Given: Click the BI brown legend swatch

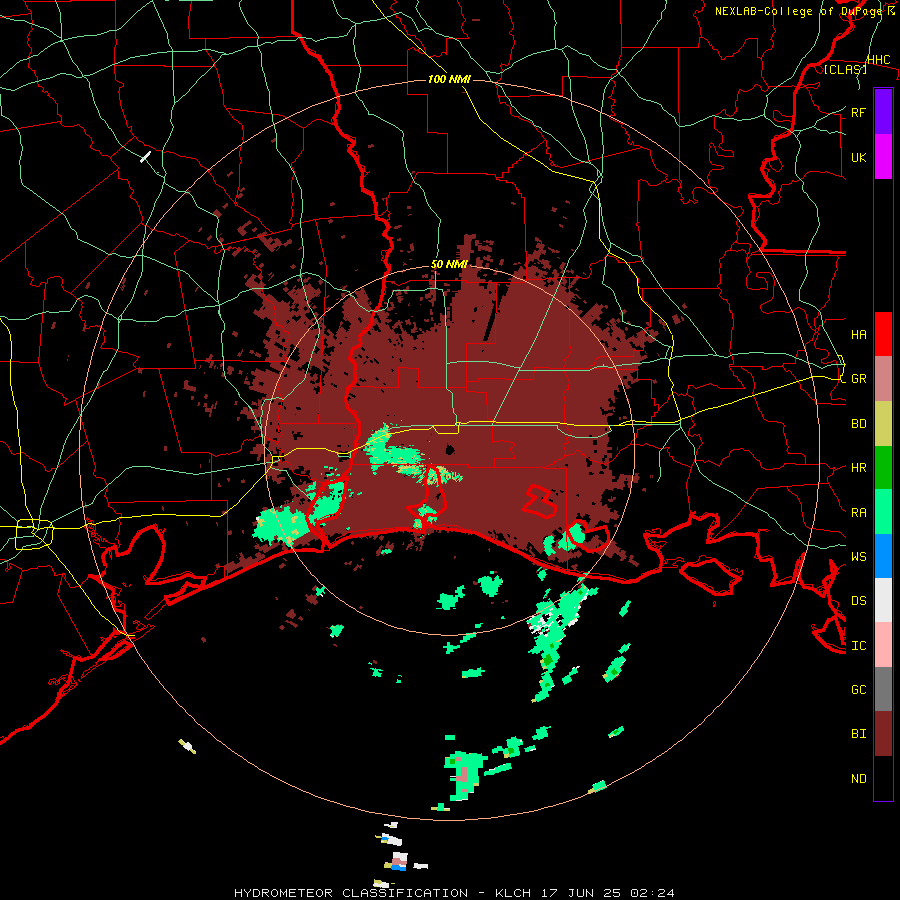Looking at the screenshot, I should click(x=883, y=734).
